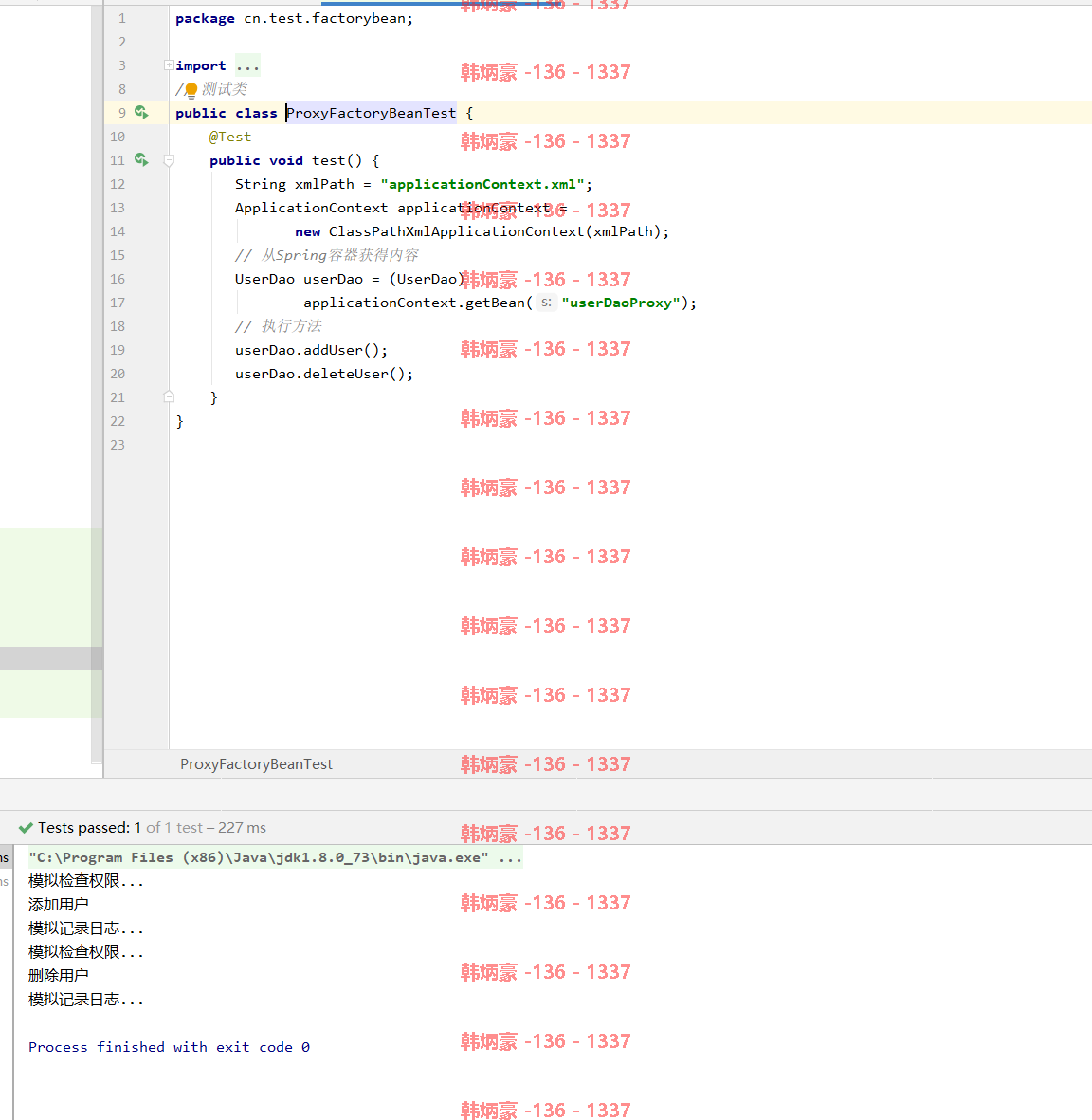Click the @Test annotation
1092x1120 pixels.
pos(230,137)
